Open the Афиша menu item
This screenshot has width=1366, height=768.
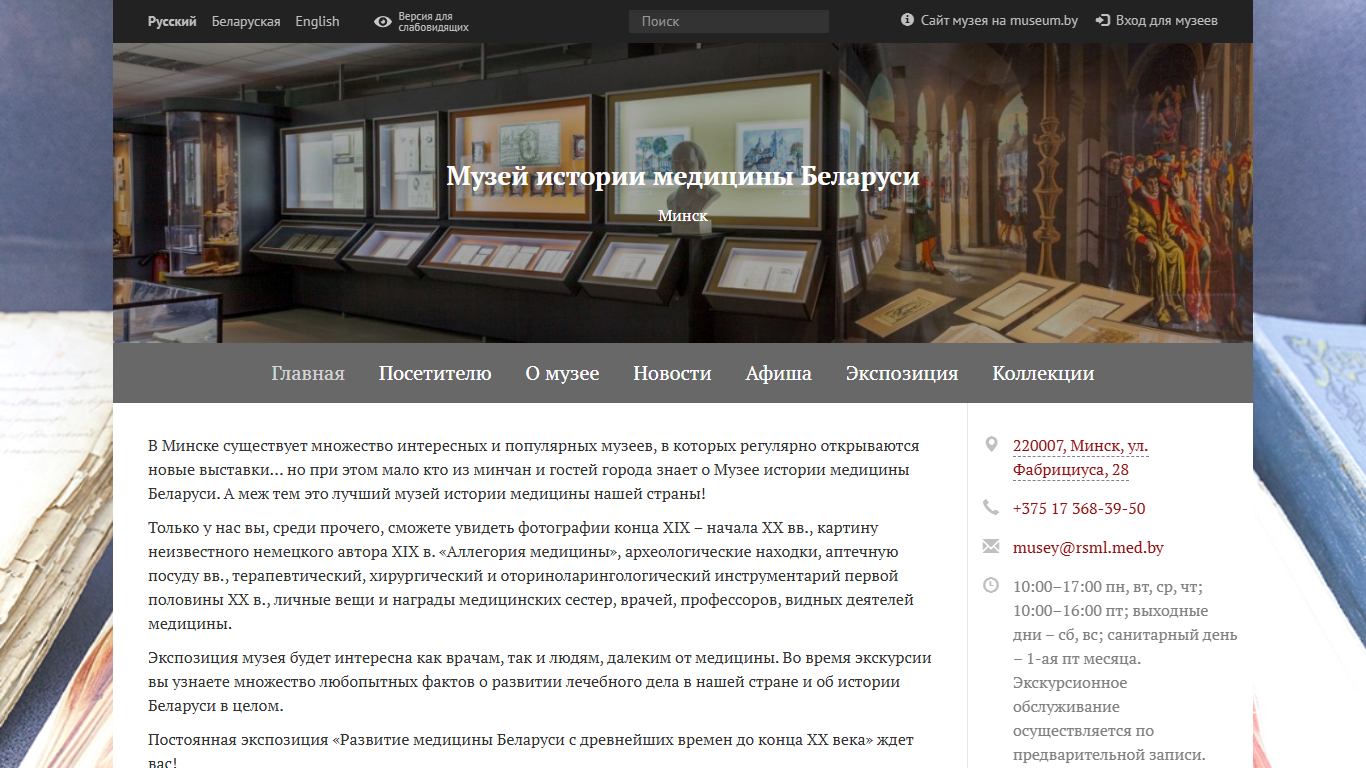778,373
